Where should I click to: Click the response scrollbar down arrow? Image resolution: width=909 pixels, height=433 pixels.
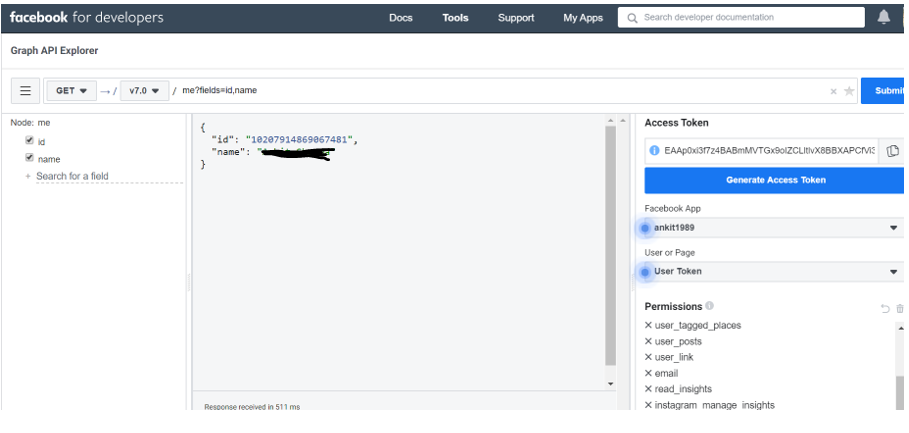pos(610,384)
